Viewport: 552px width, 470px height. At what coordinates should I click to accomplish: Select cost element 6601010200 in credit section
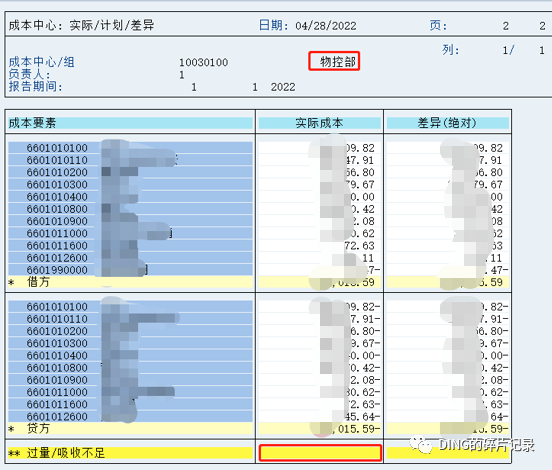coord(57,331)
